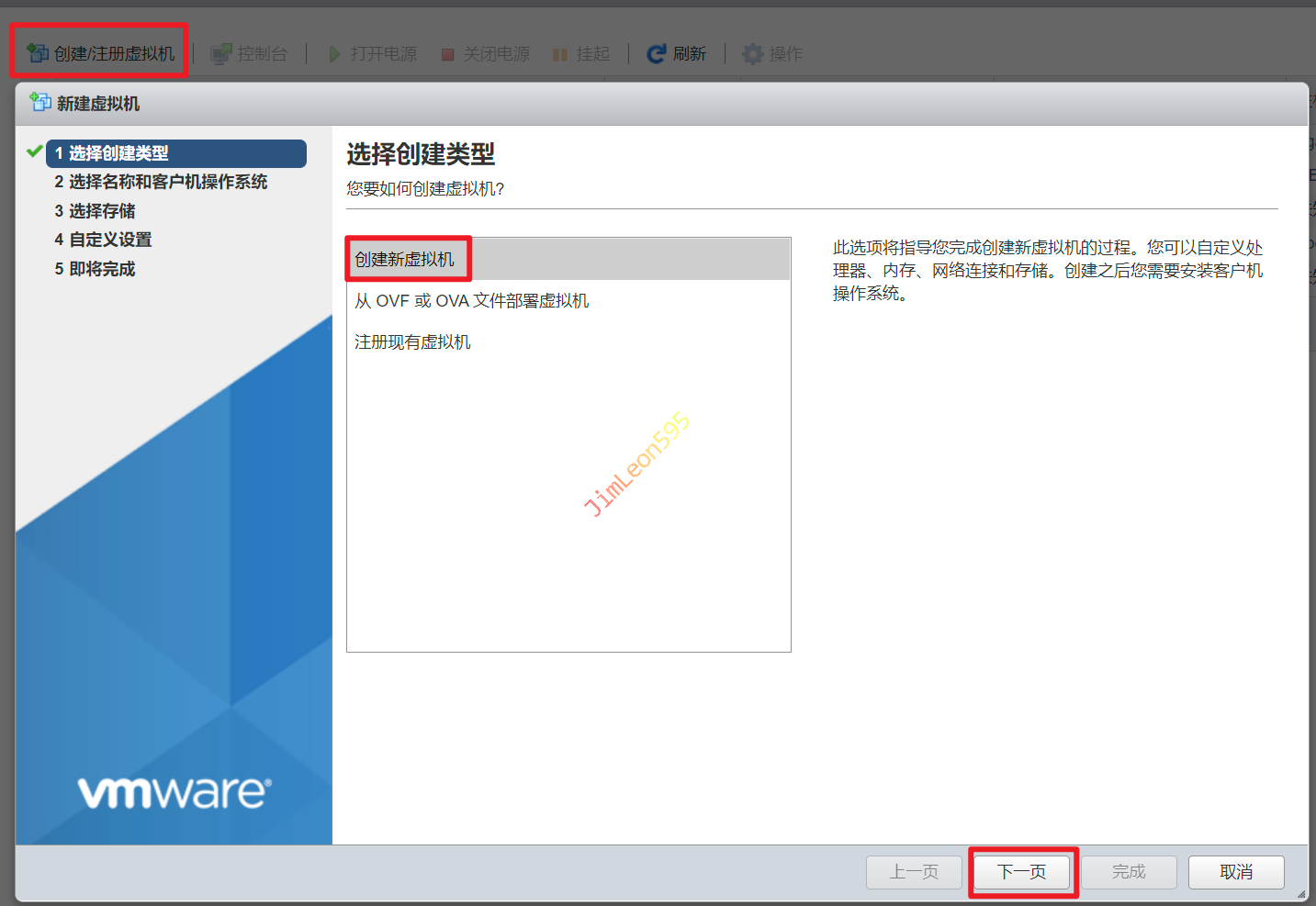Click the Console (控制台) monitor icon
1316x906 pixels.
[x=220, y=54]
